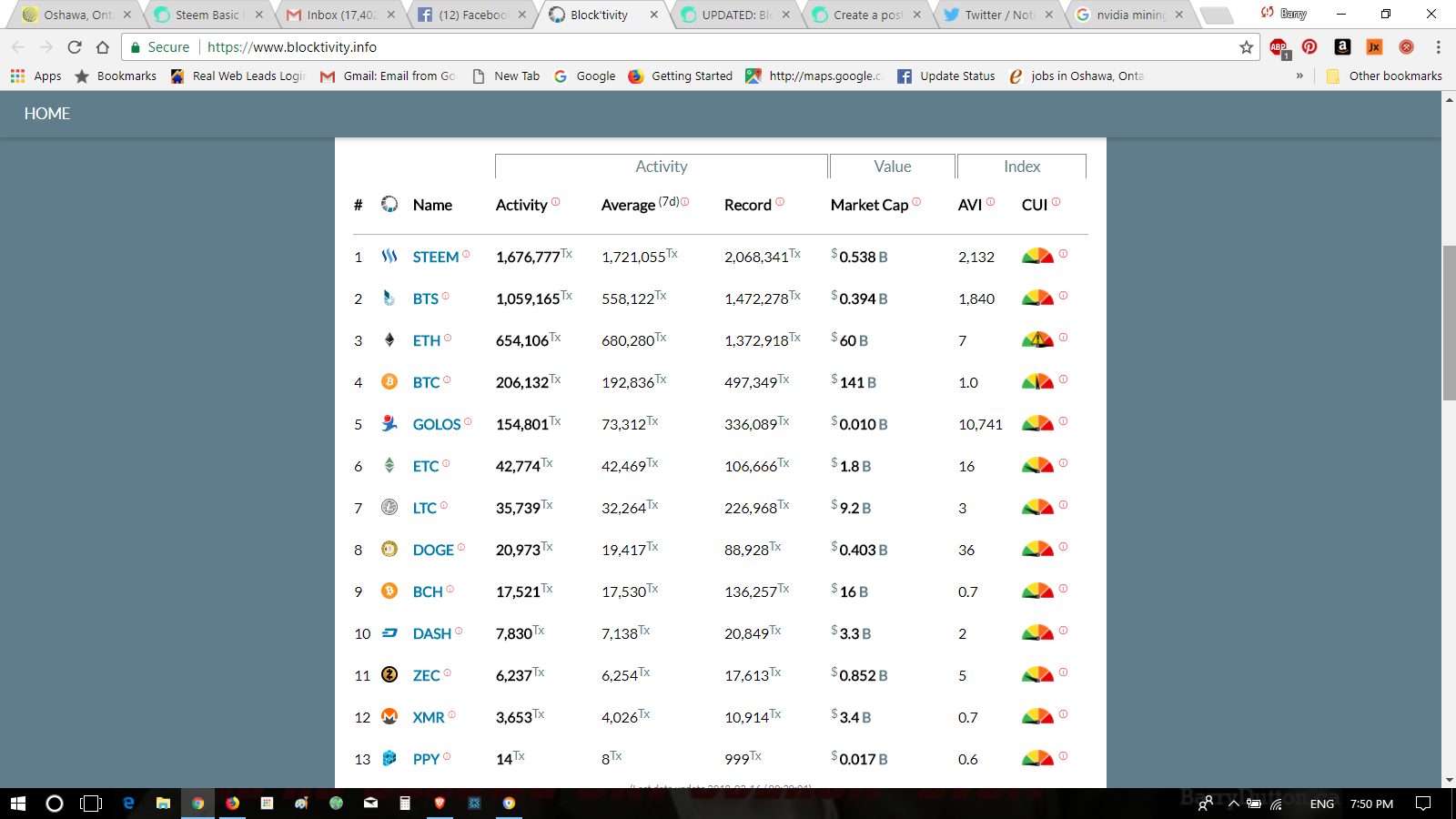Click the Bitcoin logo in the BTC row
Viewport: 1456px width, 819px height.
[389, 381]
